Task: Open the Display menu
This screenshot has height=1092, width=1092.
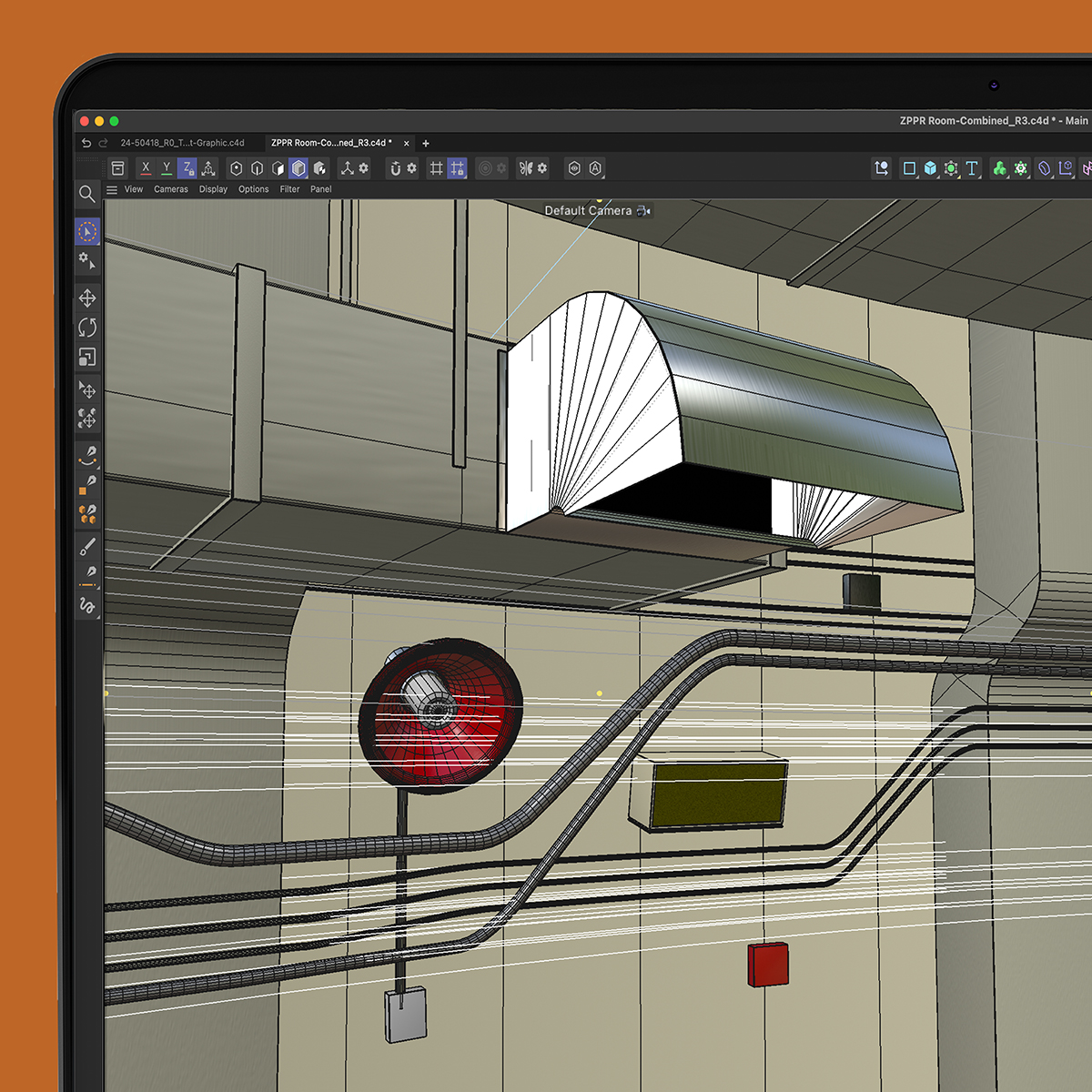Action: click(213, 190)
